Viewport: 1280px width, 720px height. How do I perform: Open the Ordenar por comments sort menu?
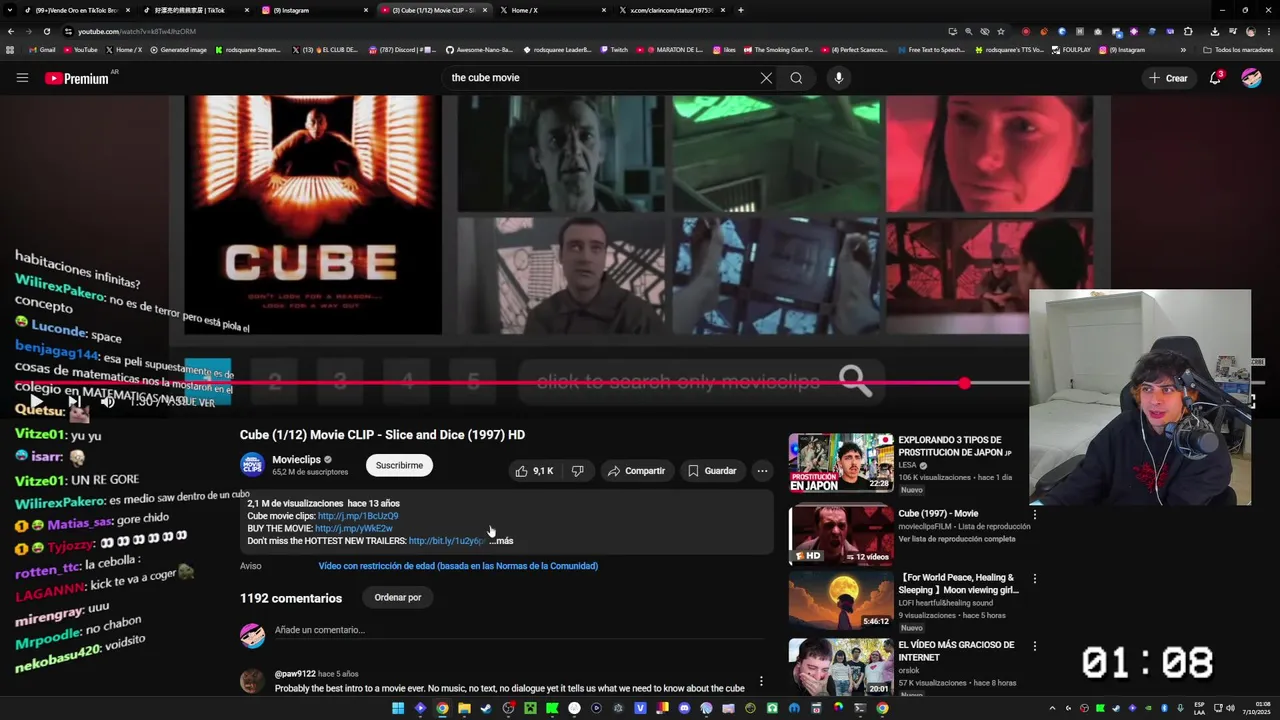coord(398,598)
